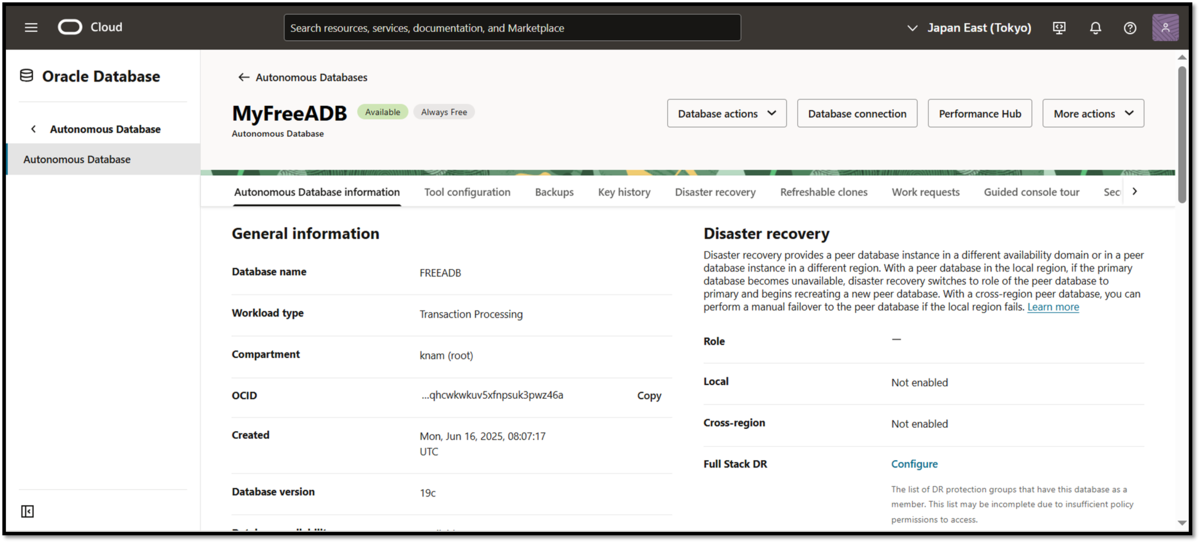This screenshot has width=1200, height=543.
Task: Open the Disaster recovery tab
Action: coord(715,192)
